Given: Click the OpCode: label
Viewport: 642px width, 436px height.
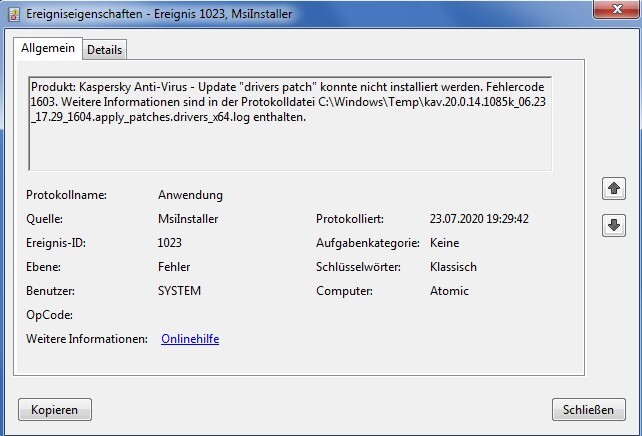Looking at the screenshot, I should tap(50, 315).
